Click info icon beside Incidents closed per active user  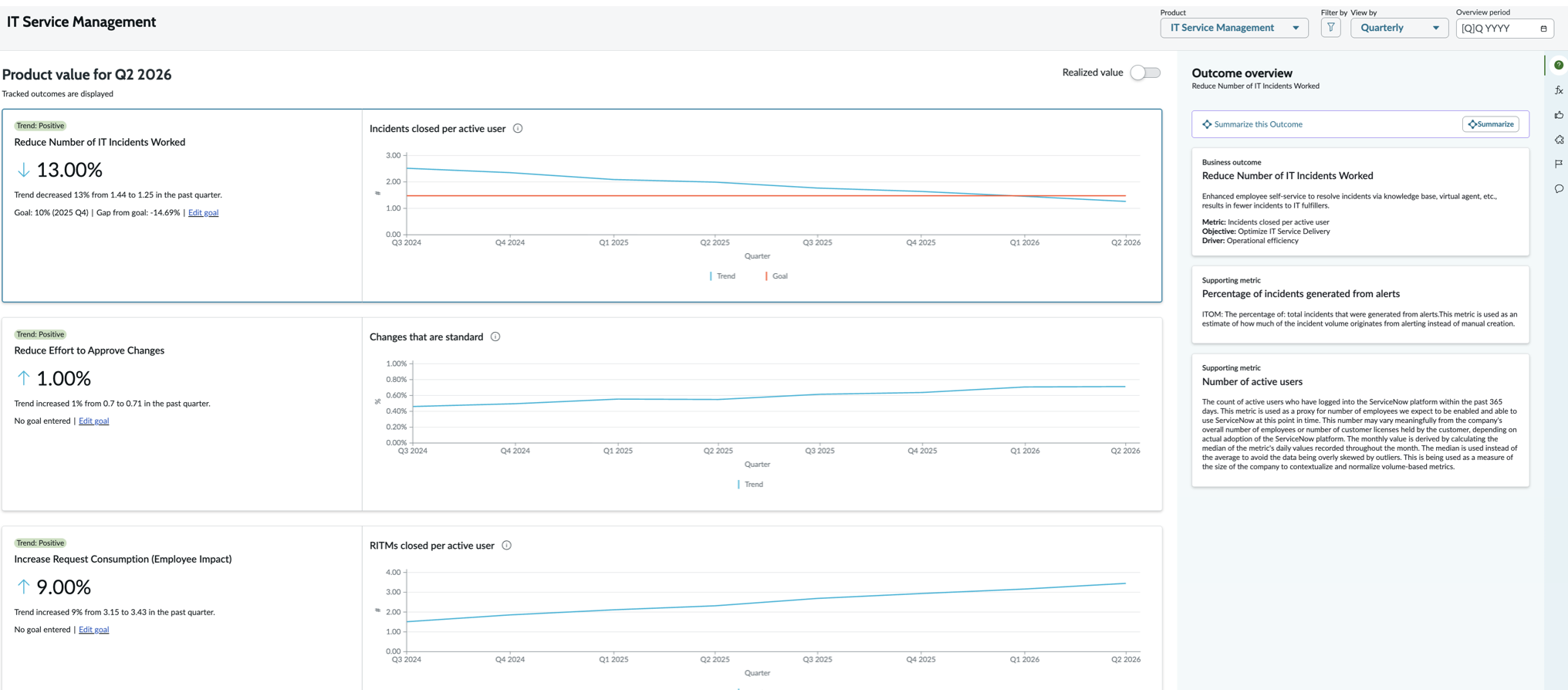[x=518, y=129]
